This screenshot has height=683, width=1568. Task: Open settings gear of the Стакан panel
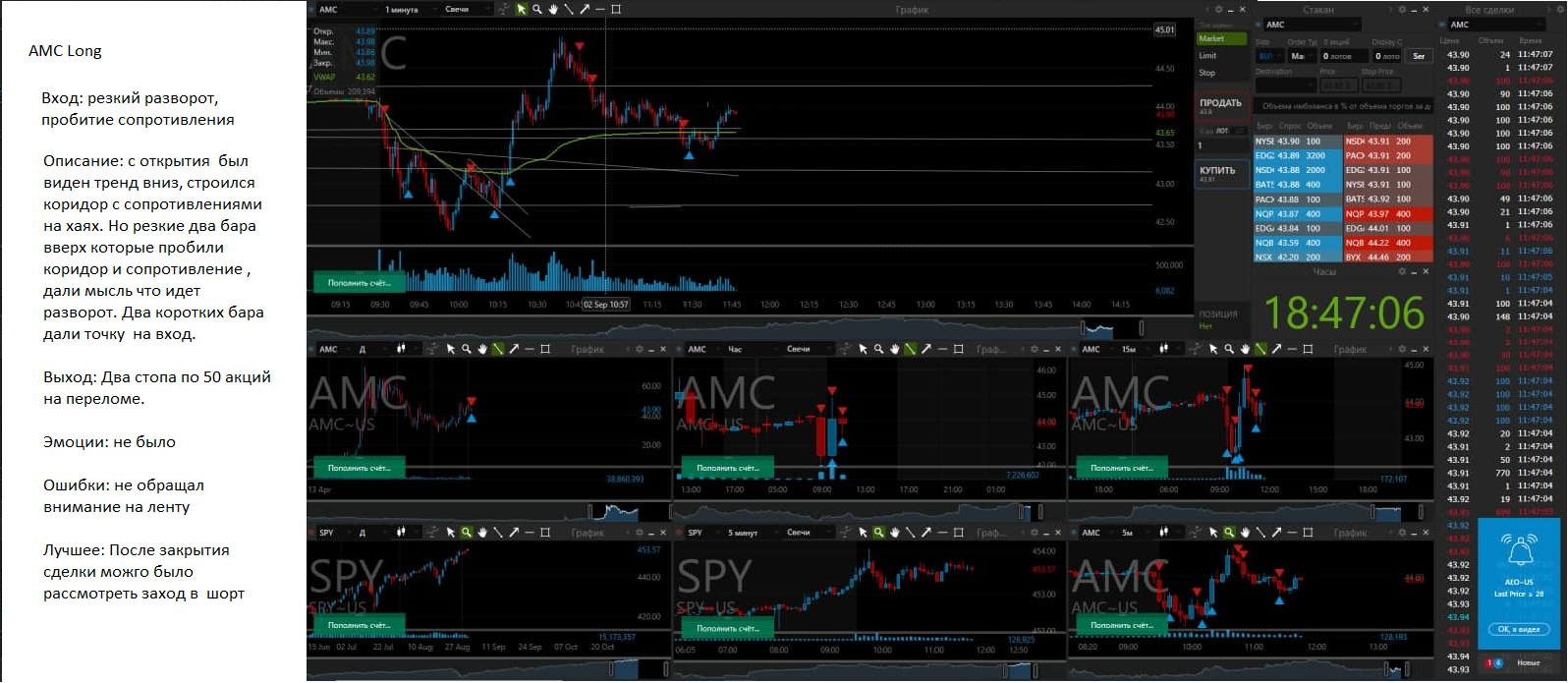coord(1400,9)
